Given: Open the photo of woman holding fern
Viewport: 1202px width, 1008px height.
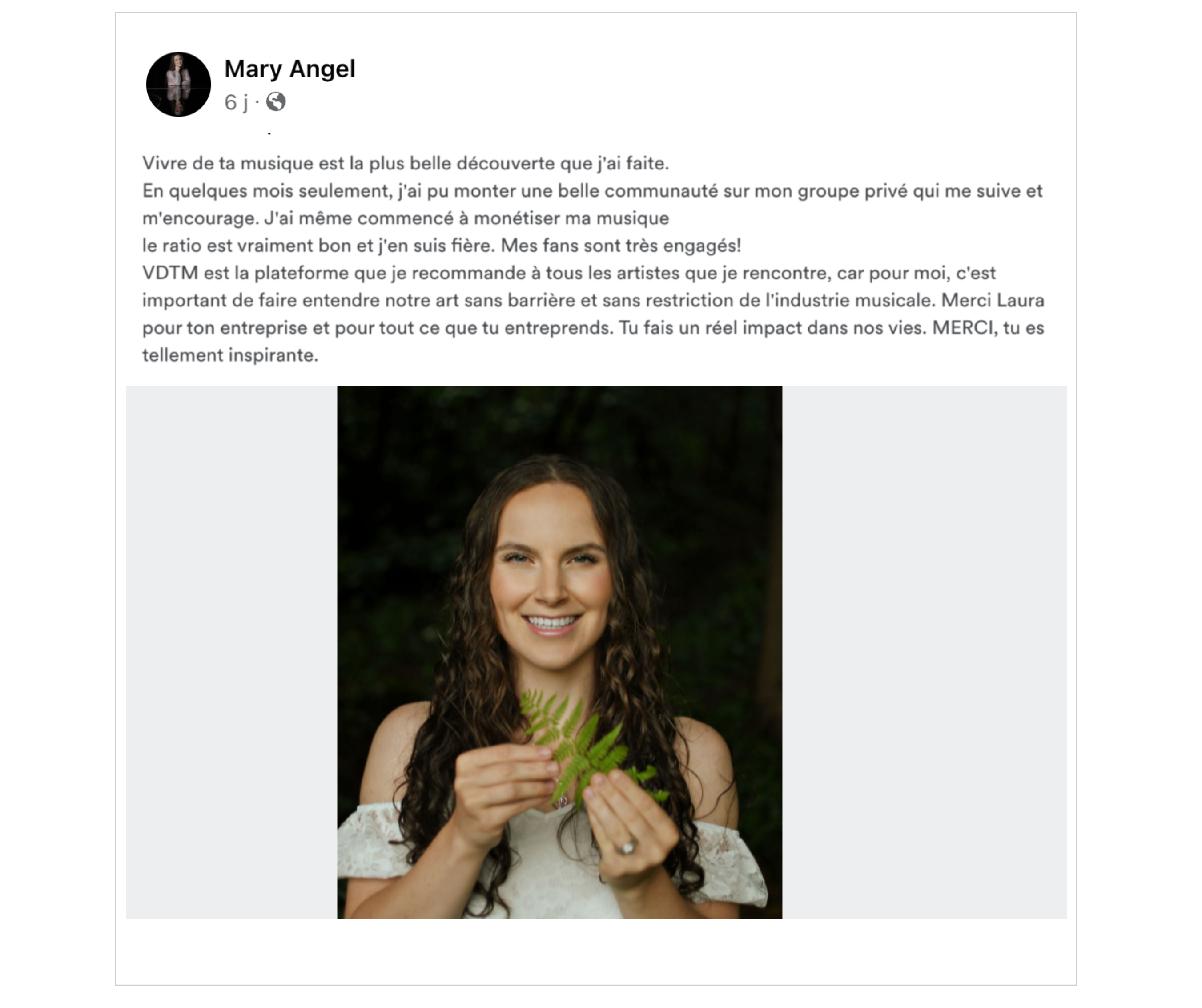Looking at the screenshot, I should 559,652.
